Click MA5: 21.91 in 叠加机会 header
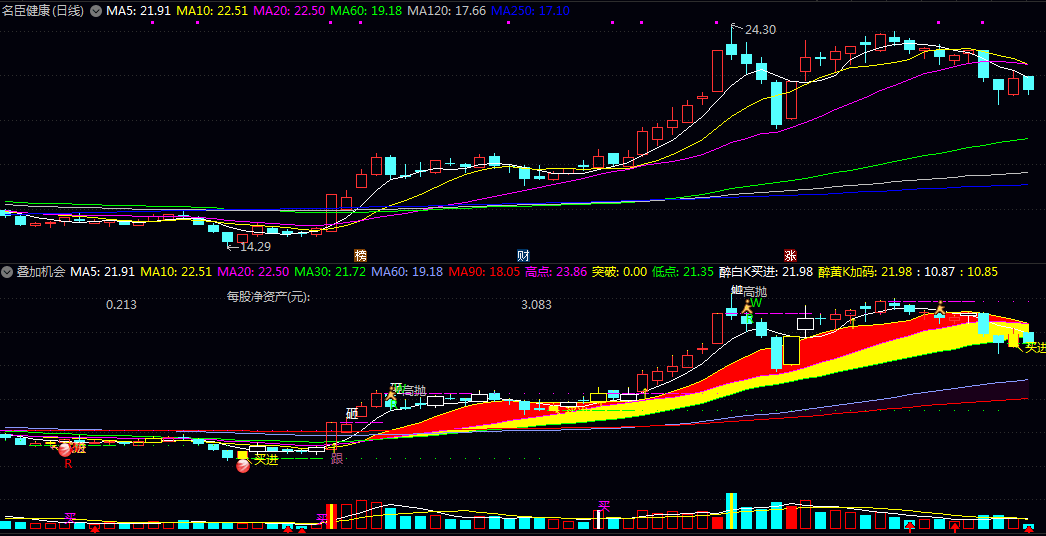 click(103, 272)
